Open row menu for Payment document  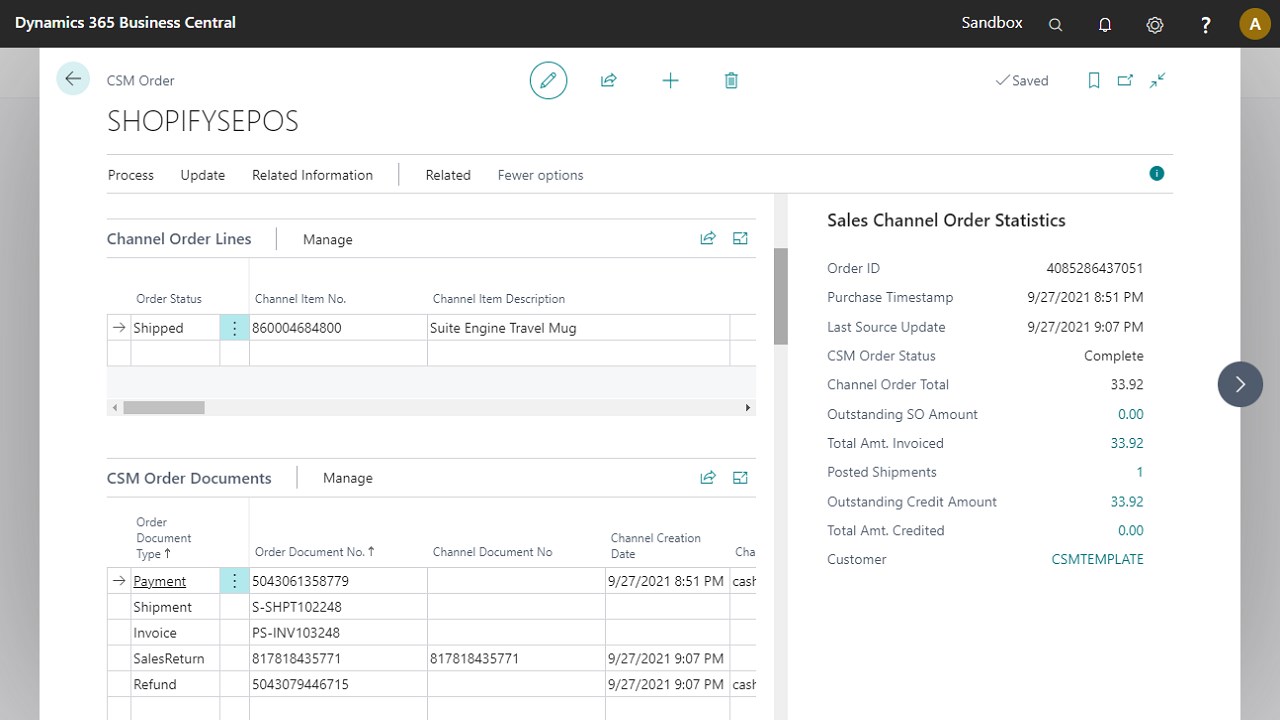pos(234,581)
